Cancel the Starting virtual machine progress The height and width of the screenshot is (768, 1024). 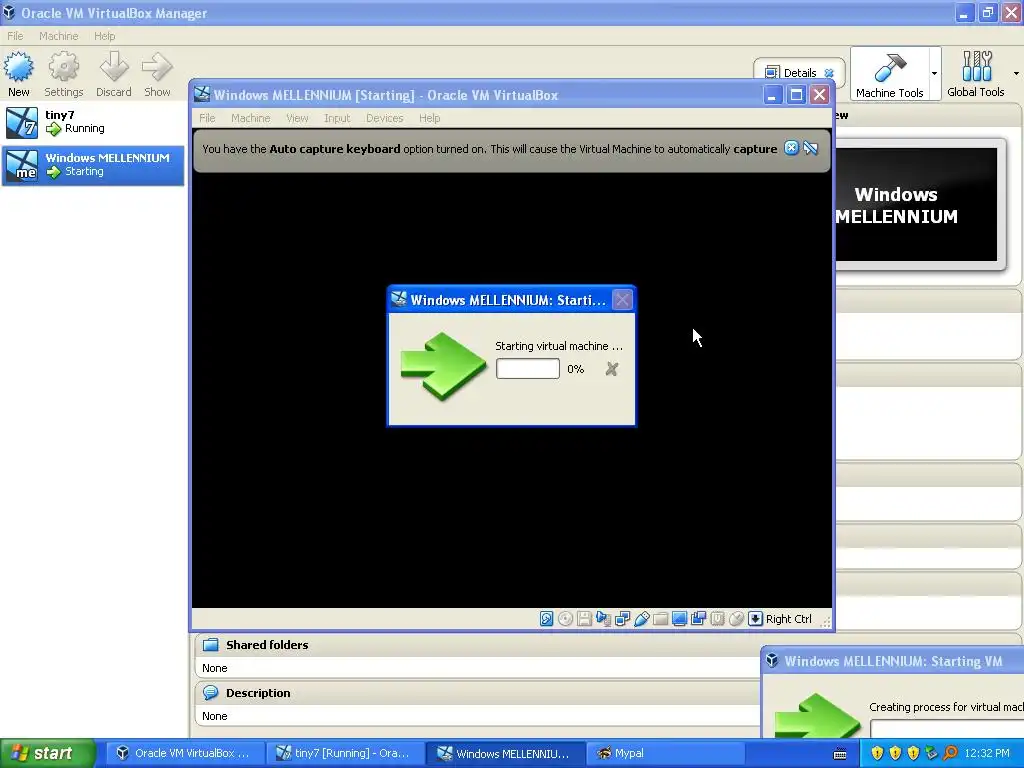point(612,369)
